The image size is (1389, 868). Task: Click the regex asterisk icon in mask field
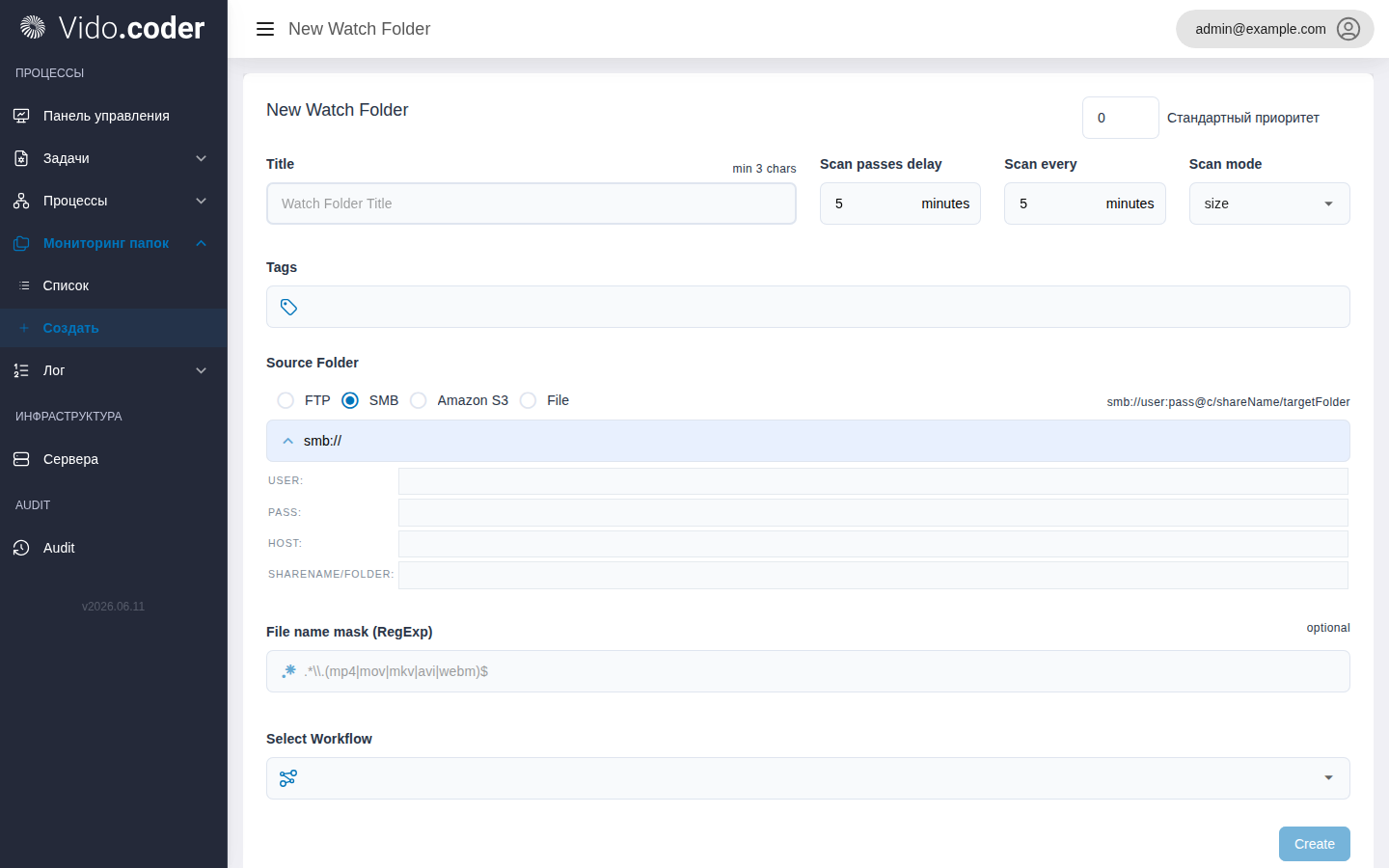[x=288, y=671]
